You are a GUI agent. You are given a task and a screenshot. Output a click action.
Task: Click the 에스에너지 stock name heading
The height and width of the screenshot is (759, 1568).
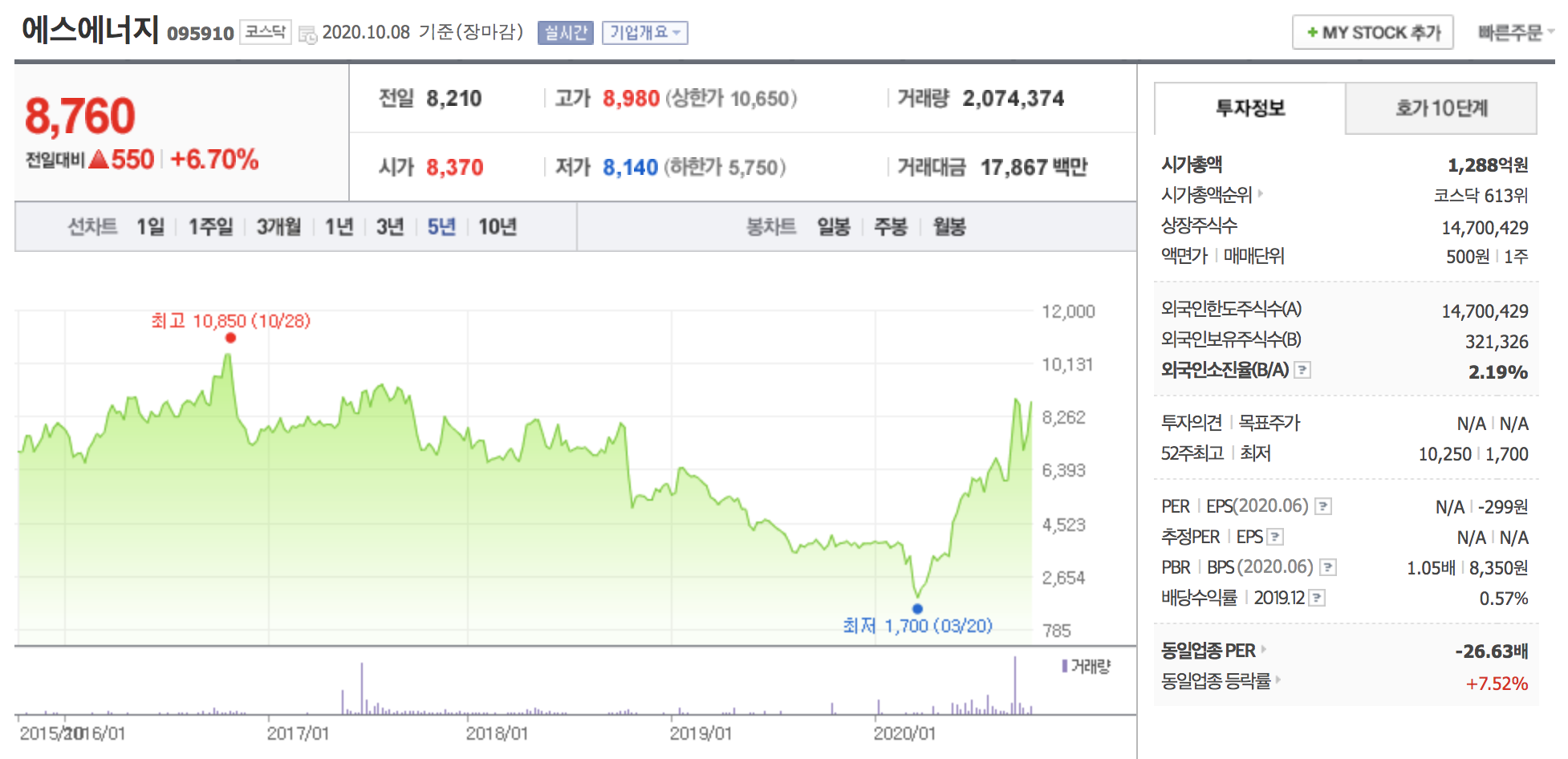tap(91, 30)
